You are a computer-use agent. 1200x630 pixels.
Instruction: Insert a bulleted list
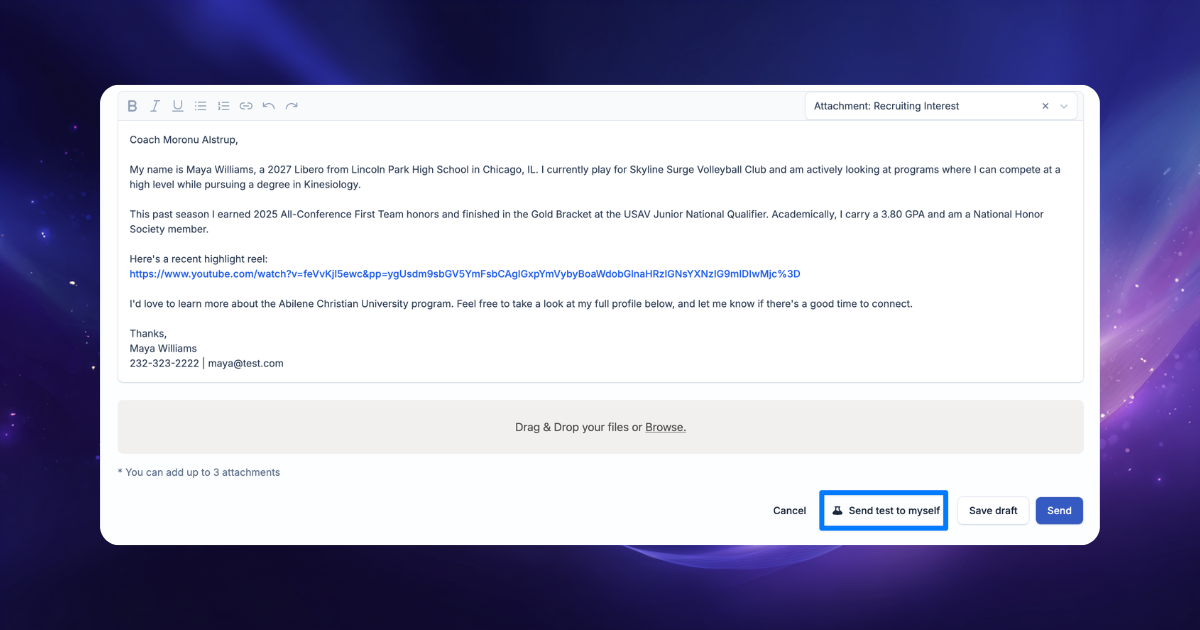click(x=201, y=106)
